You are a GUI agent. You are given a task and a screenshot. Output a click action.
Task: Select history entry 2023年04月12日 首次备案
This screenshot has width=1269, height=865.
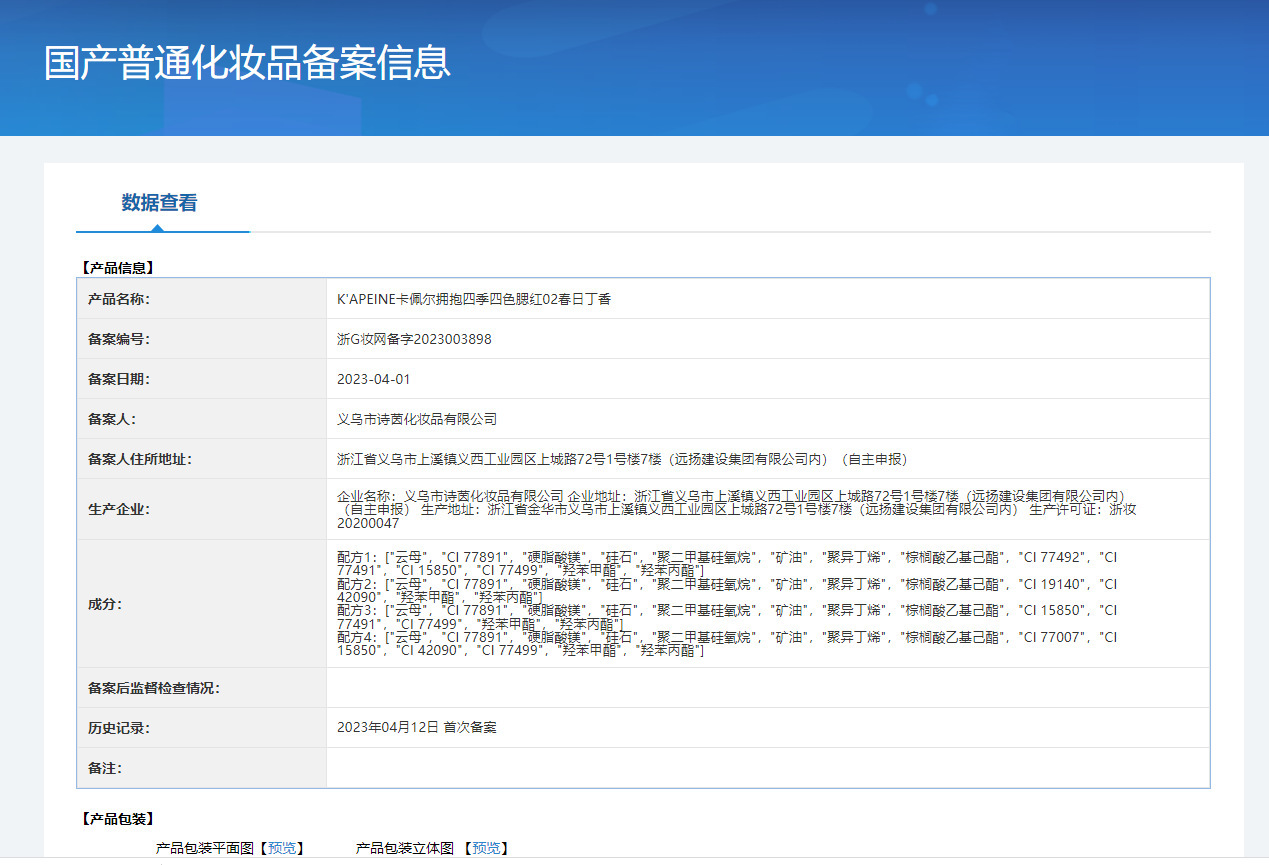[x=417, y=727]
